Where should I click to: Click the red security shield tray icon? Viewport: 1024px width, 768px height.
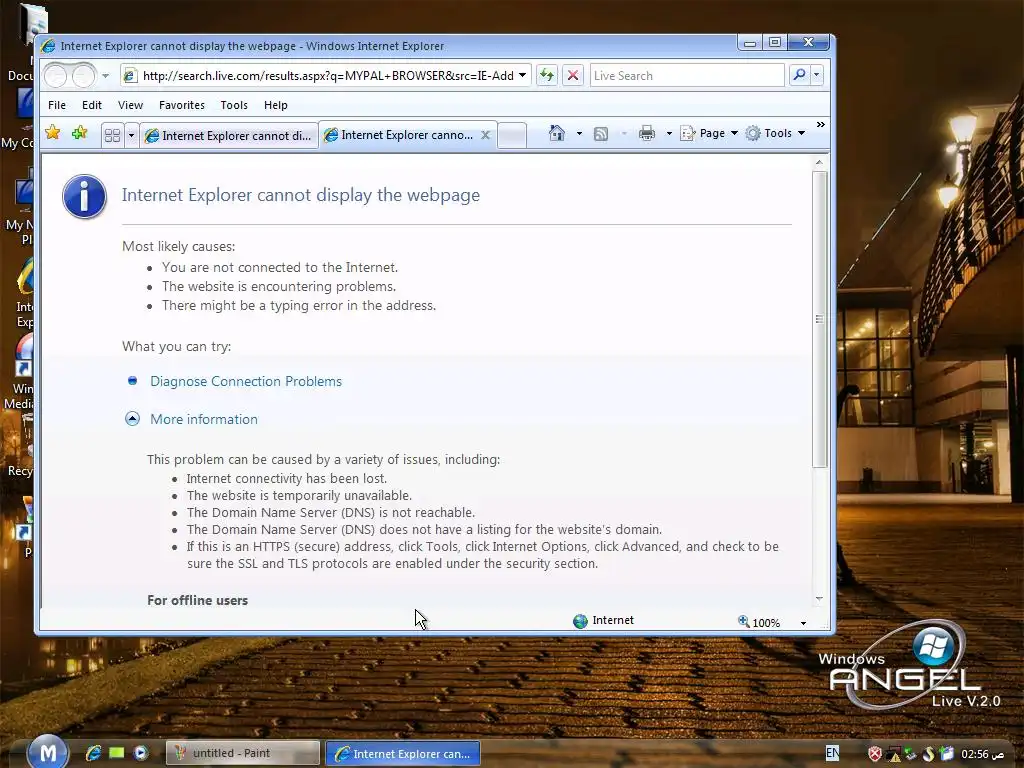click(x=874, y=754)
